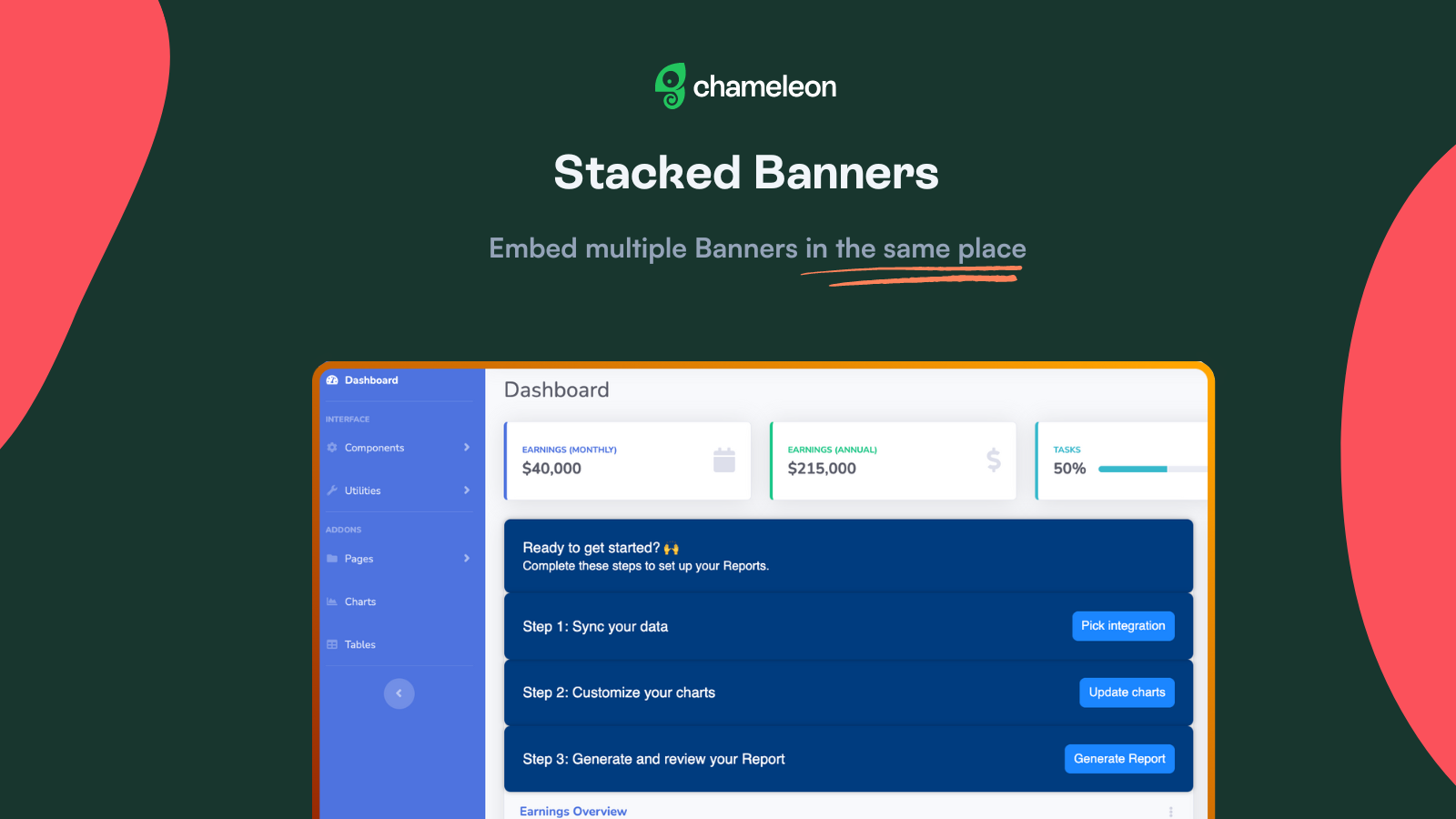Click 'Step 3: Generate and review your Report'
1456x819 pixels.
653,760
